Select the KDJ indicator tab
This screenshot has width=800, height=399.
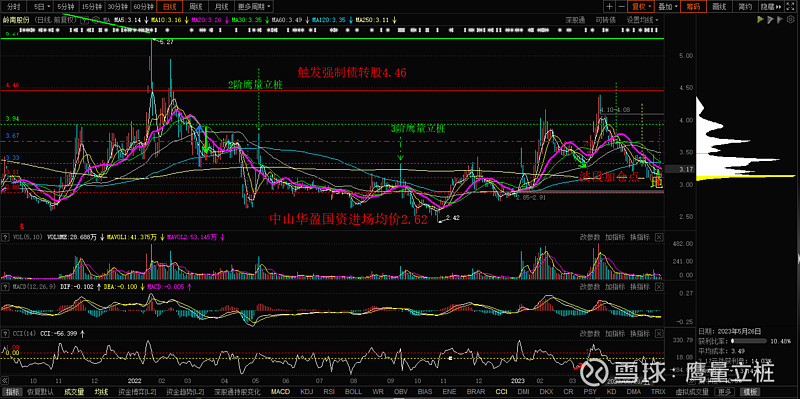point(307,392)
